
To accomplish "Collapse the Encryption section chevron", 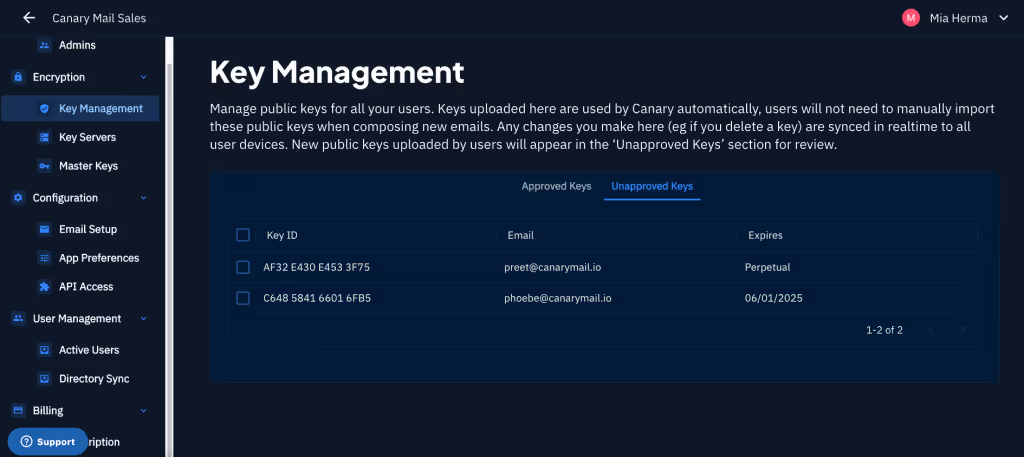I will coord(144,77).
